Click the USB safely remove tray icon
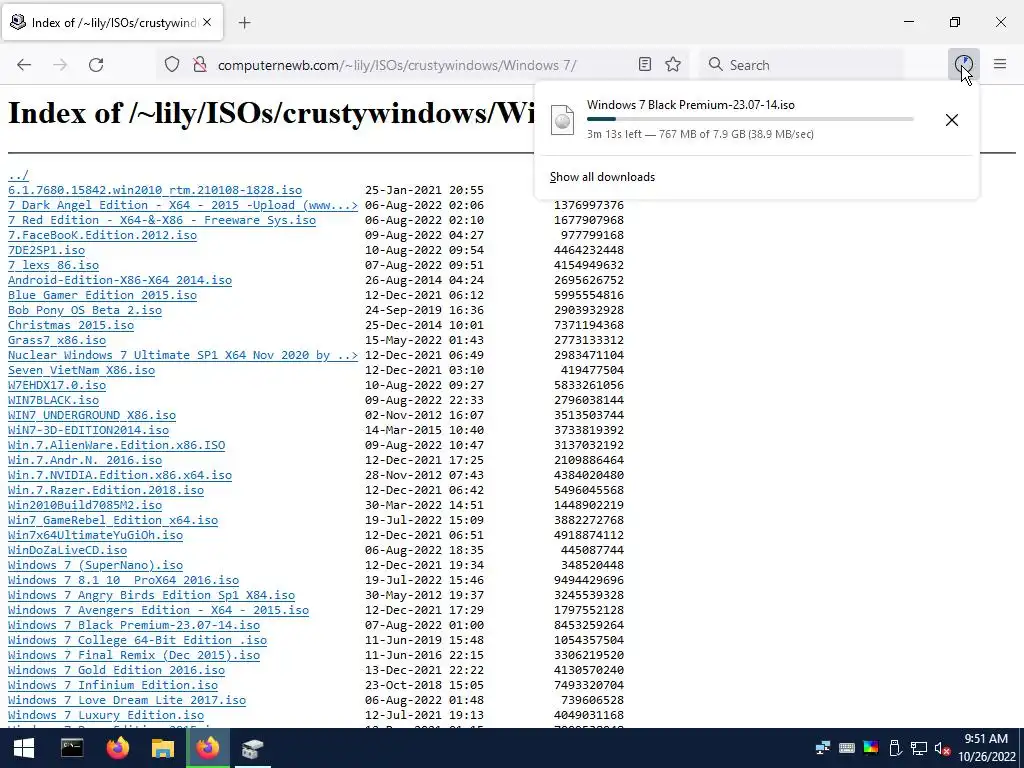The image size is (1024, 768). 895,748
